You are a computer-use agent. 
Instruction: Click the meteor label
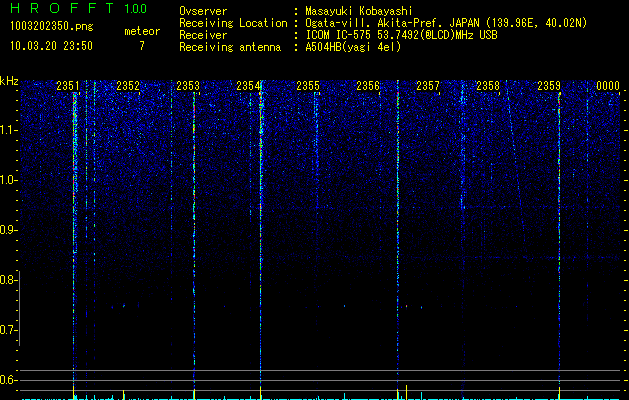pos(142,31)
